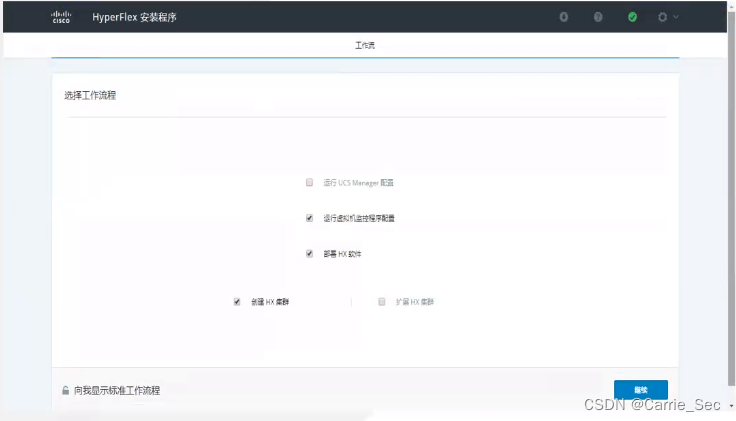Click the Cisco logo in the header
This screenshot has height=421, width=736.
click(61, 17)
